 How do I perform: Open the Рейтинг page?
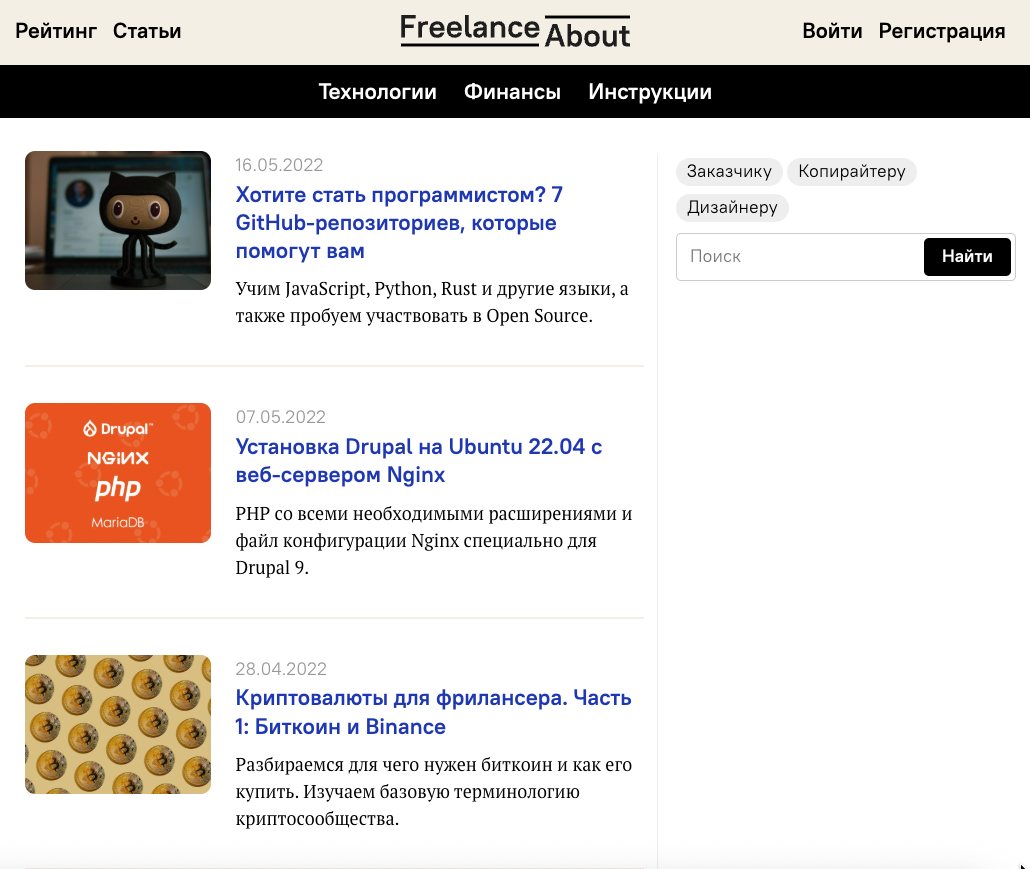pos(56,31)
